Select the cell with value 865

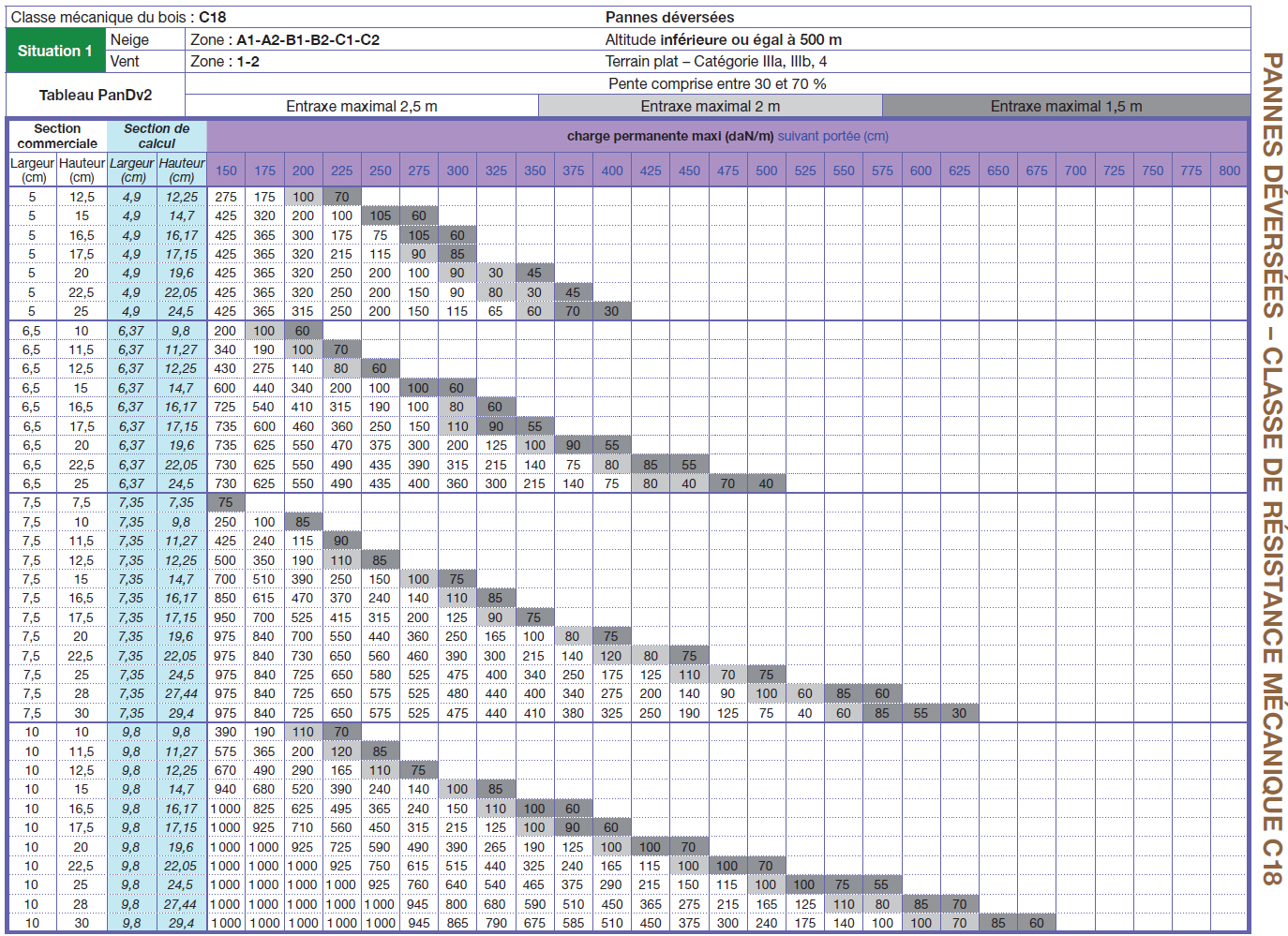click(x=457, y=923)
